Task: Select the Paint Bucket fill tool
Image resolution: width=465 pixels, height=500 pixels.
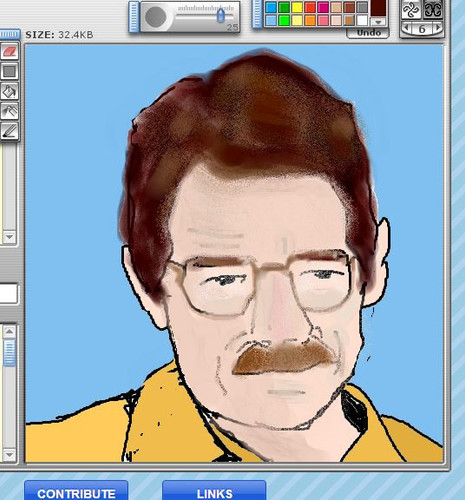Action: [x=9, y=91]
